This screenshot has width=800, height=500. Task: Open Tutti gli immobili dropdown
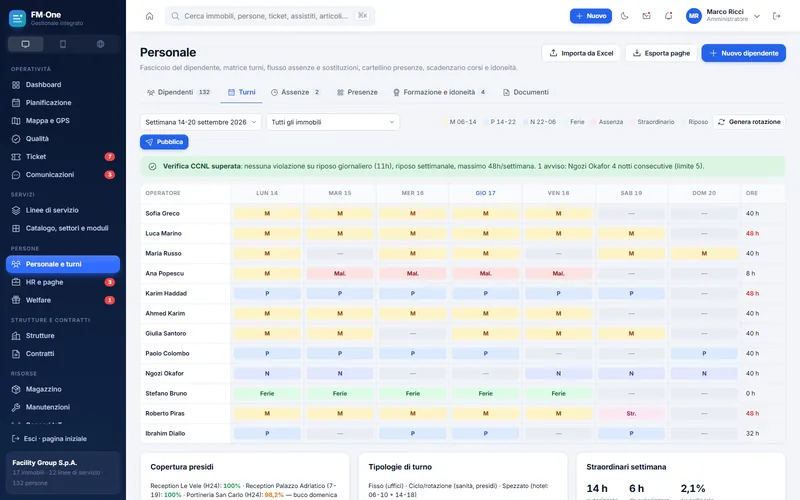[333, 122]
